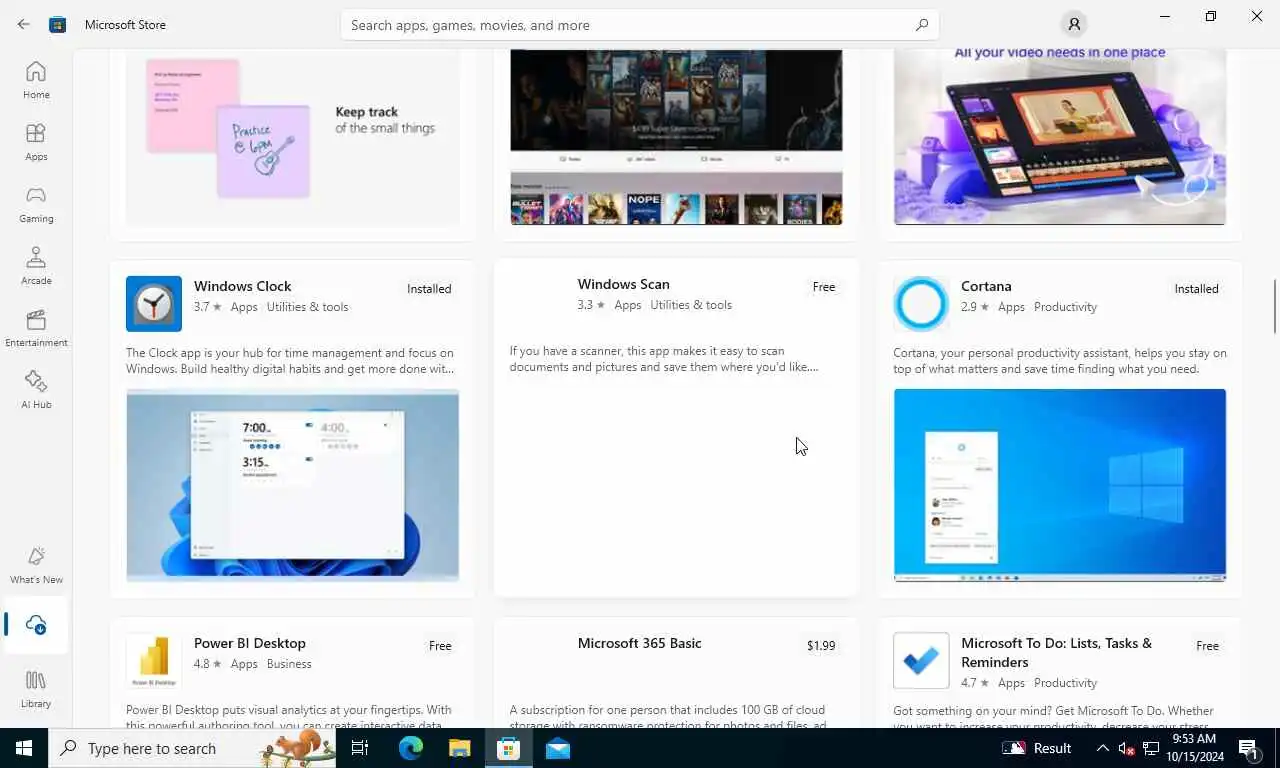Image resolution: width=1280 pixels, height=768 pixels.
Task: Click the network tray icon
Action: click(1150, 748)
